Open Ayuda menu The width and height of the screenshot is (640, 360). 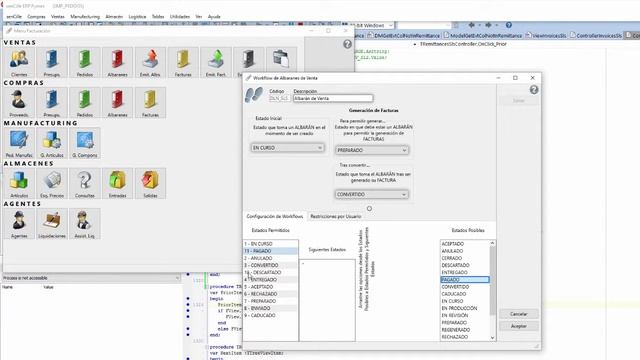click(x=214, y=17)
